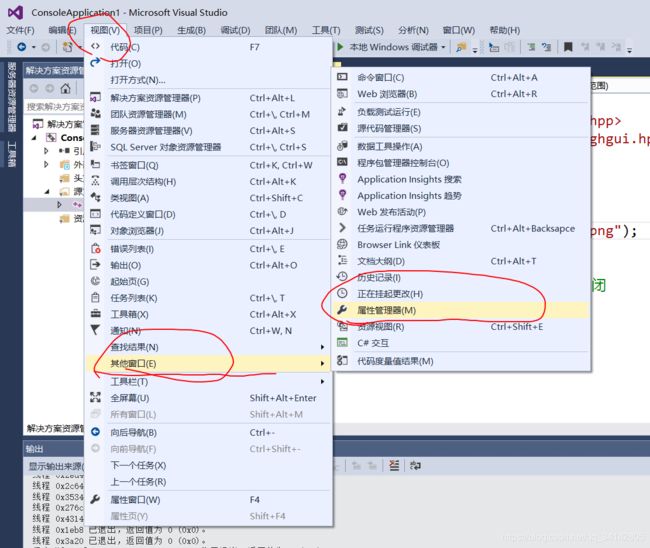
Task: Click 全屏幕(U) expand icon
Action: click(x=95, y=397)
